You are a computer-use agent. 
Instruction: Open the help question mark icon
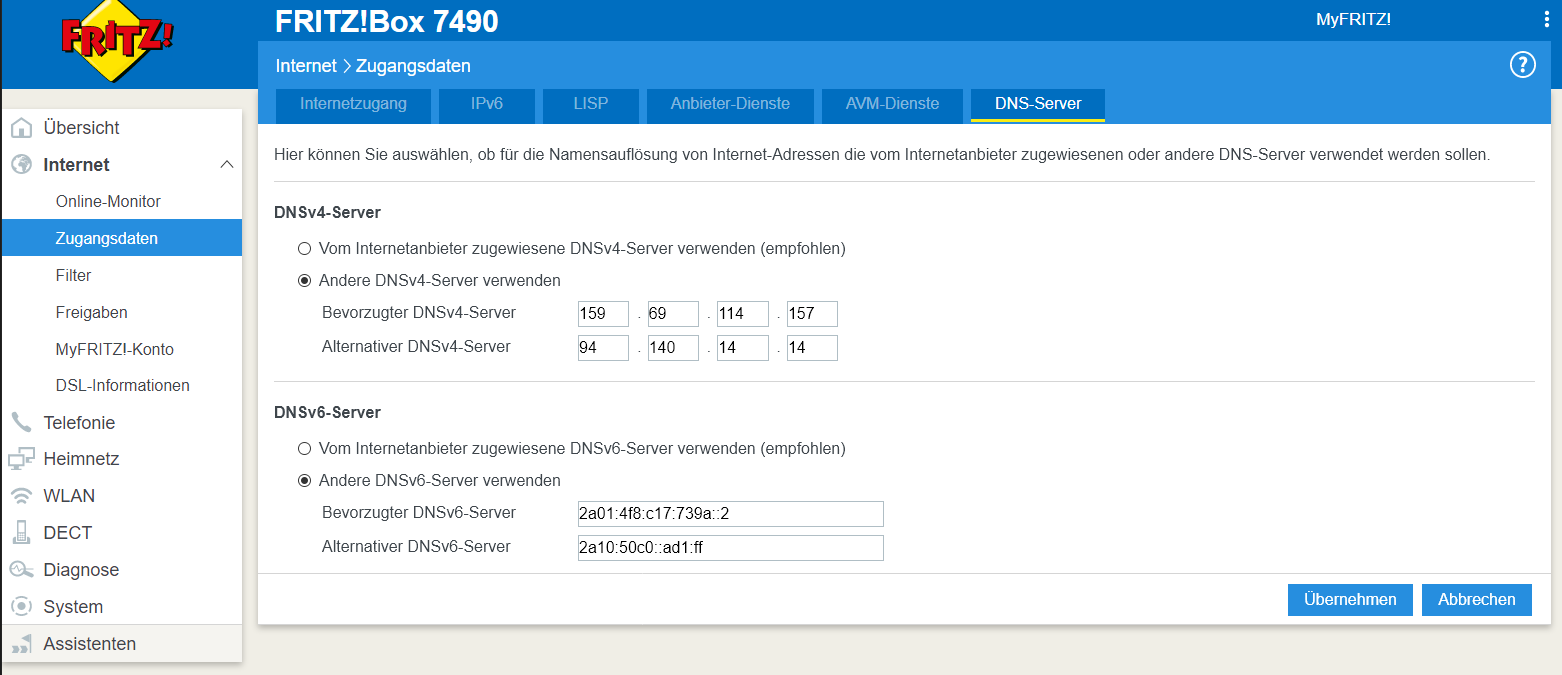point(1522,65)
